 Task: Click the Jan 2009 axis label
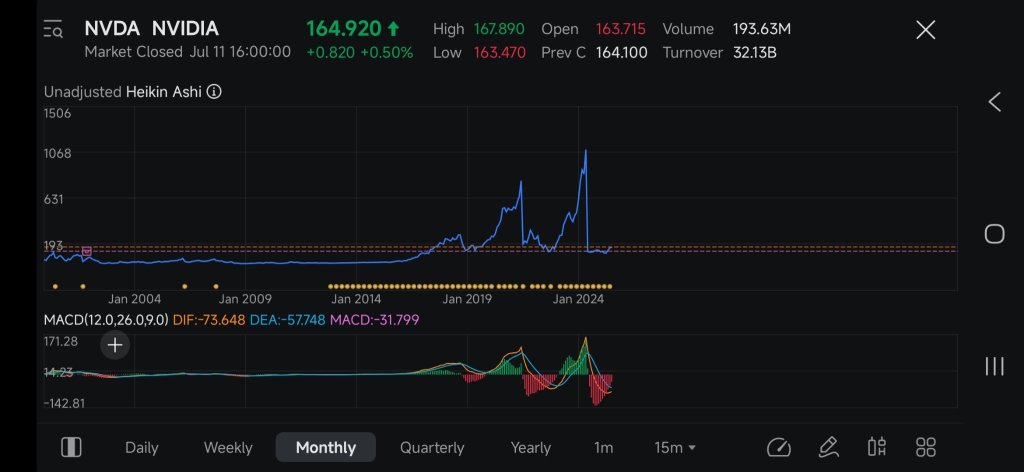tap(245, 300)
